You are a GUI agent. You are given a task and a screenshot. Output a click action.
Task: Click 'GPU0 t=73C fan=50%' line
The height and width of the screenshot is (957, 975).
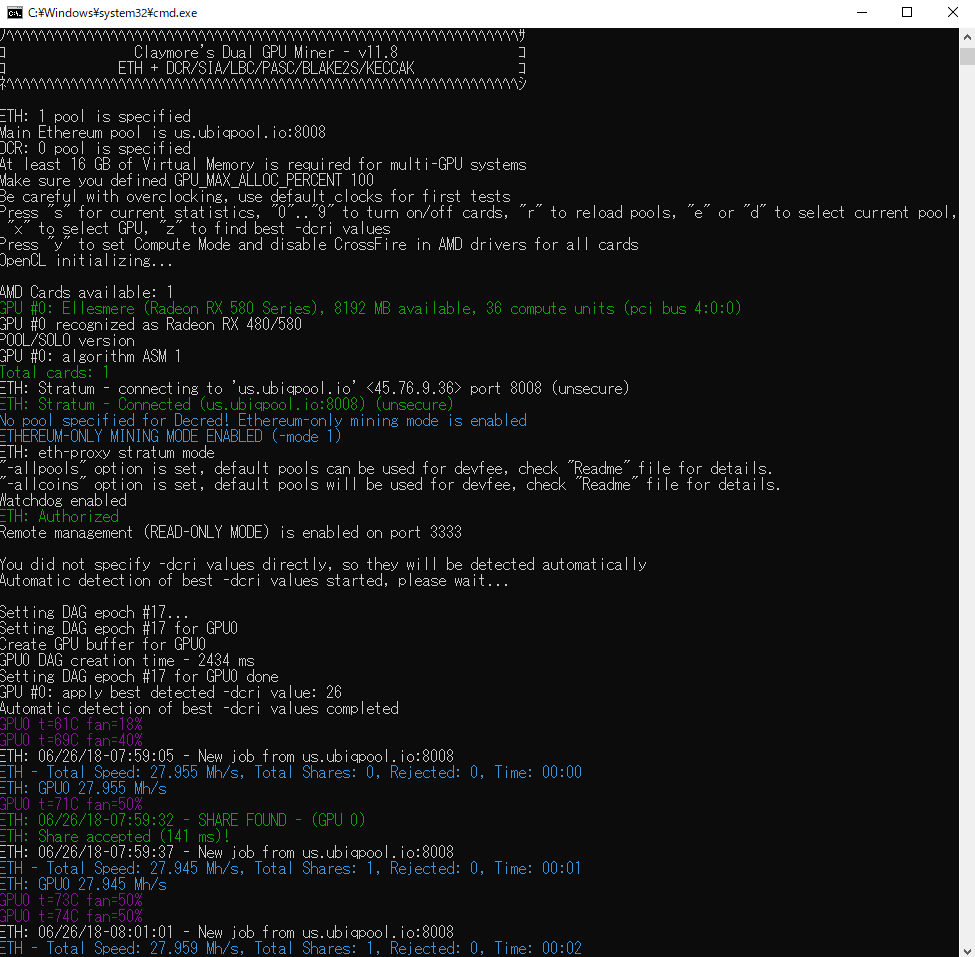72,901
